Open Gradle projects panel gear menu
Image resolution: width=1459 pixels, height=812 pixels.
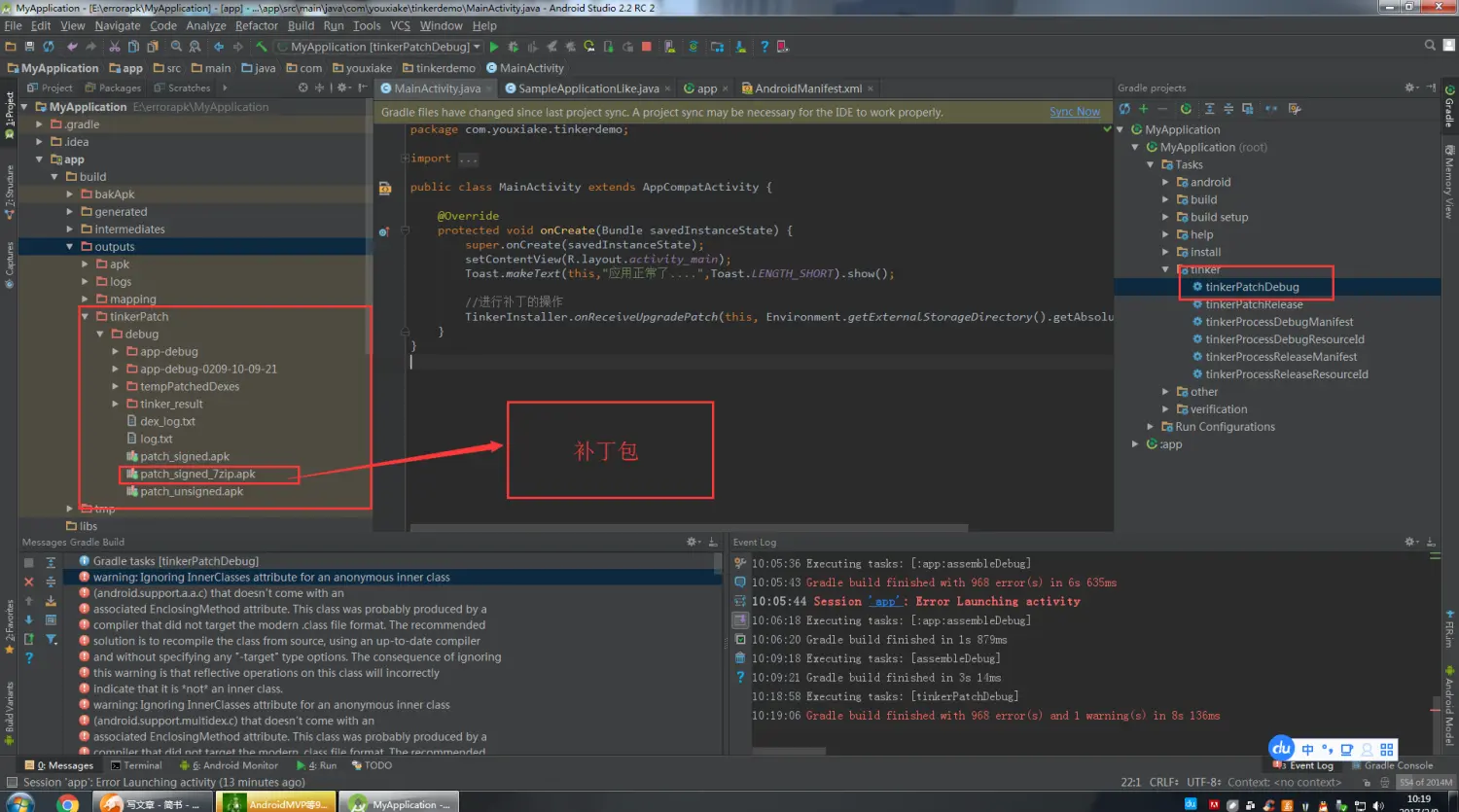1411,88
